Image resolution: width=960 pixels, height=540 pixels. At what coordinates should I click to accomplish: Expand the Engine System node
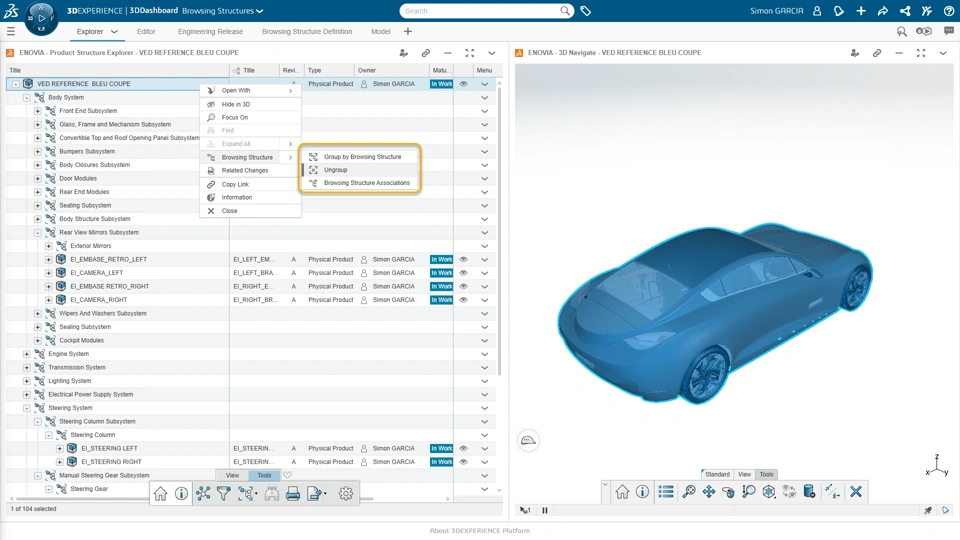pos(26,354)
